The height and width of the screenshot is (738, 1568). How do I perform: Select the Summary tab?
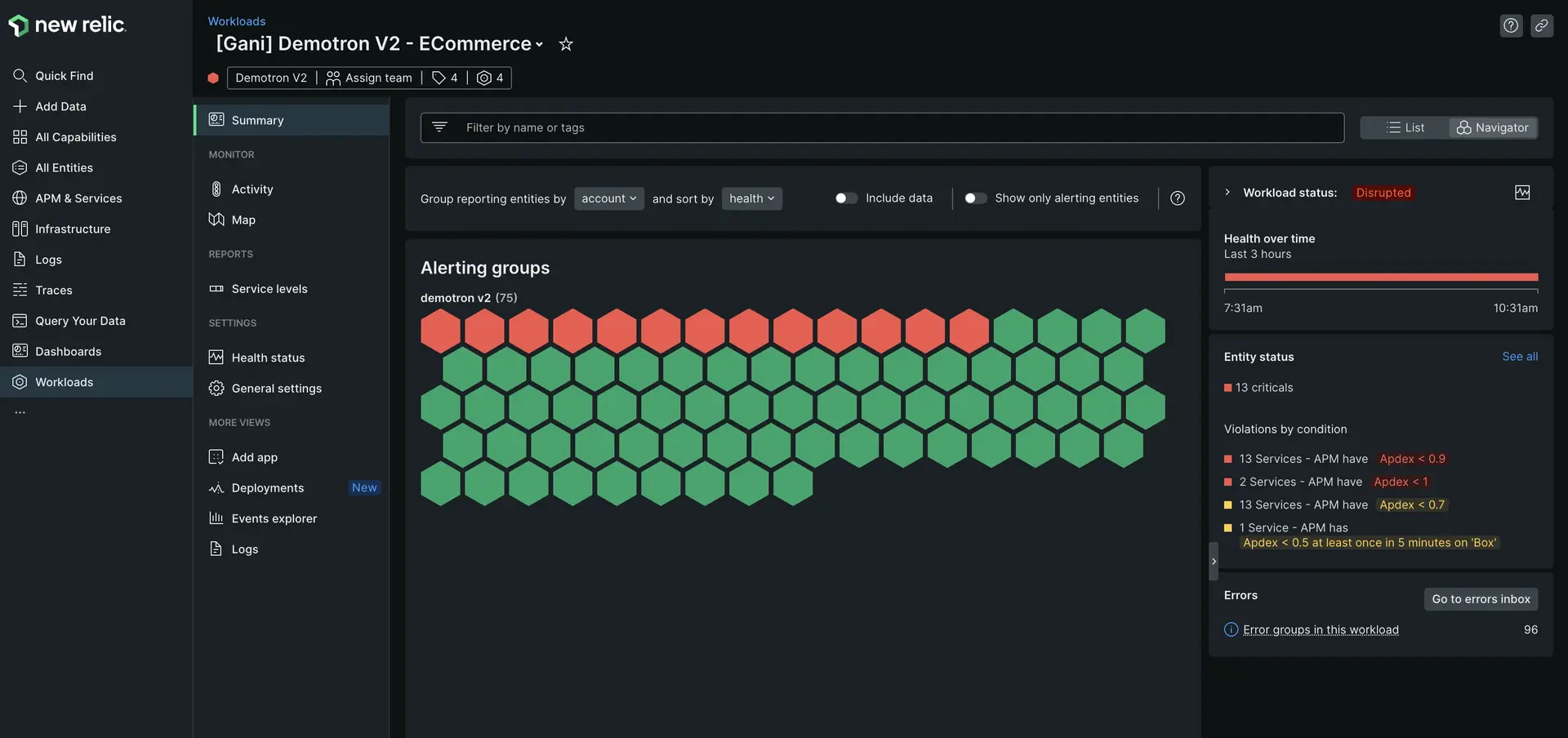coord(292,120)
